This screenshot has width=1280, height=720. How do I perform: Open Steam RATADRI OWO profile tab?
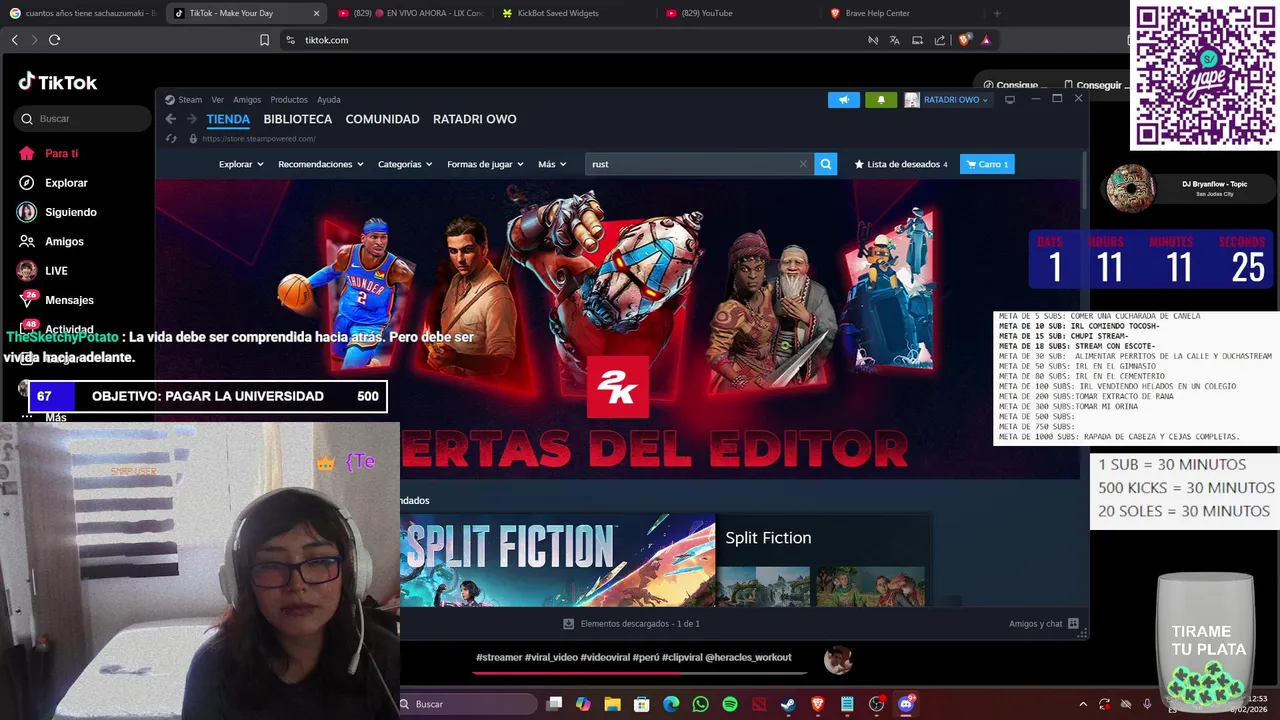[x=475, y=119]
